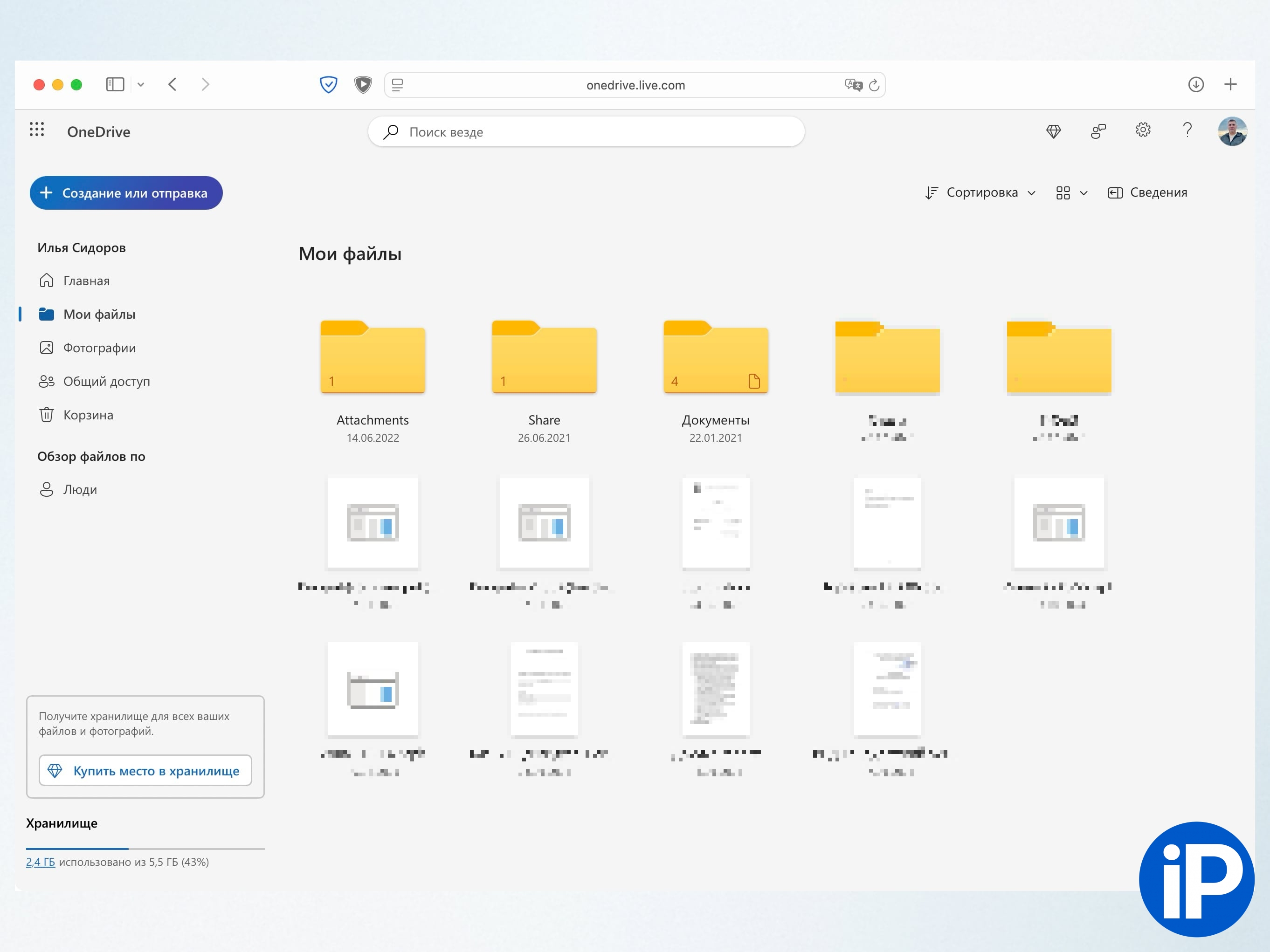Click the help question mark icon
The height and width of the screenshot is (952, 1270).
(1187, 130)
